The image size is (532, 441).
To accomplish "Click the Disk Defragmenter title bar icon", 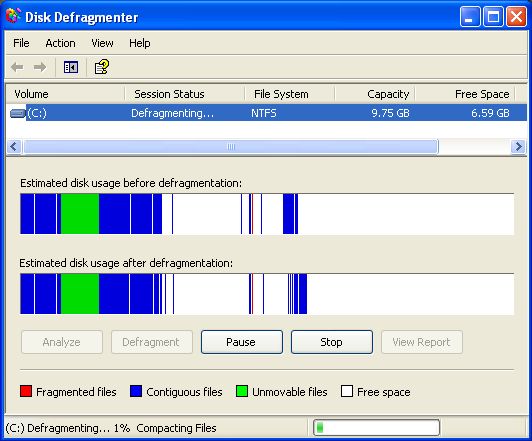I will (x=13, y=16).
